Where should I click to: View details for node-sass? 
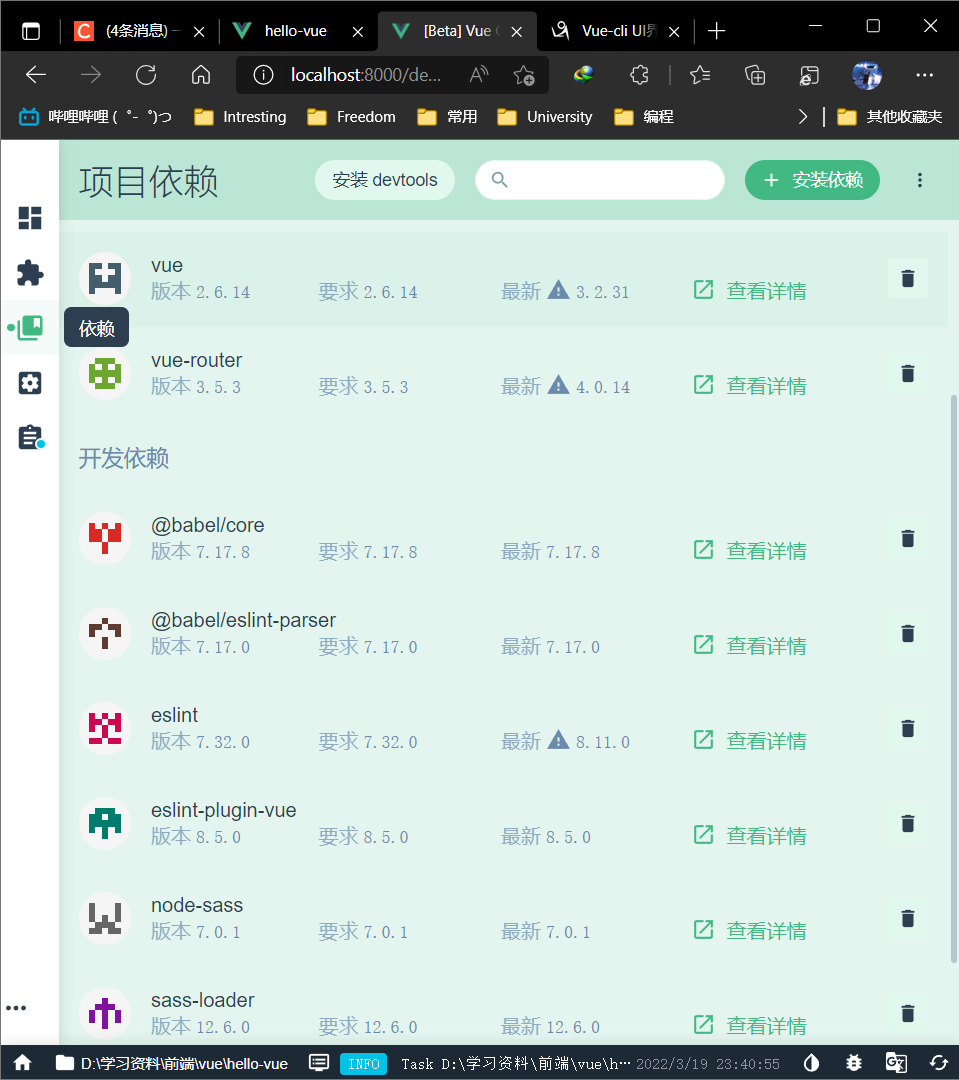coord(750,932)
